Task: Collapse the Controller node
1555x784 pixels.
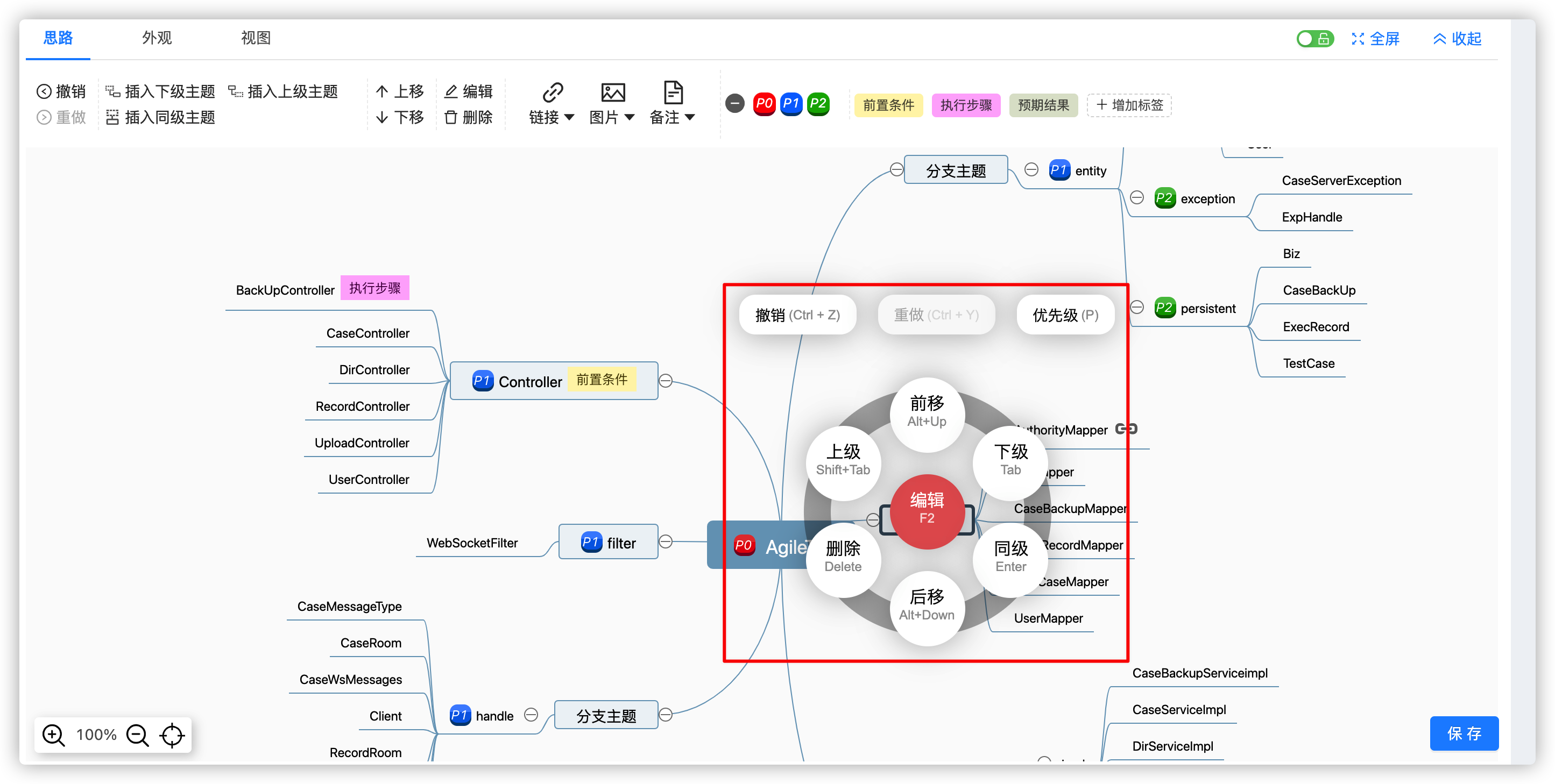Action: point(665,381)
